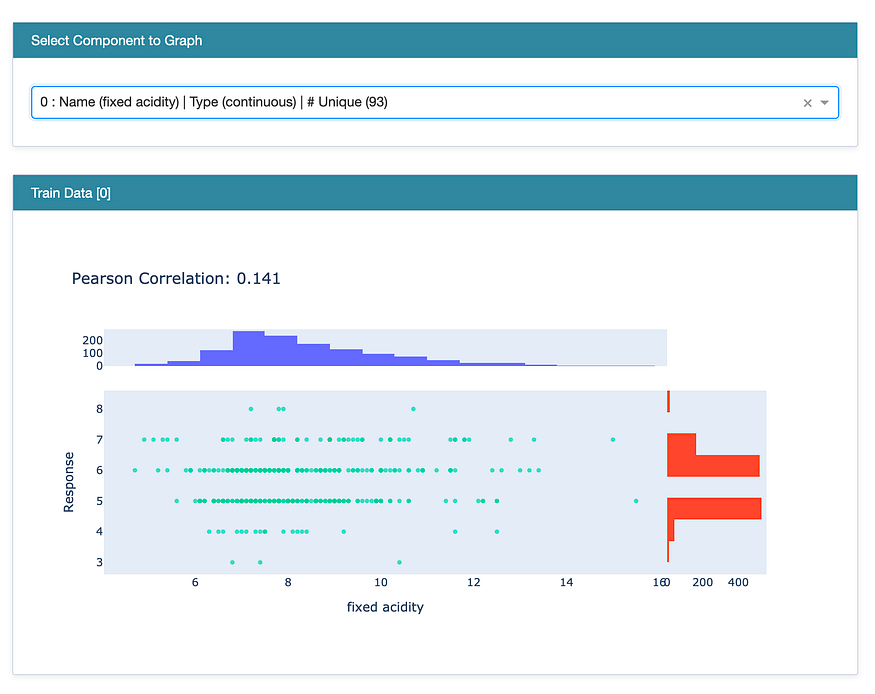Click the red bar for response 5

coord(714,508)
